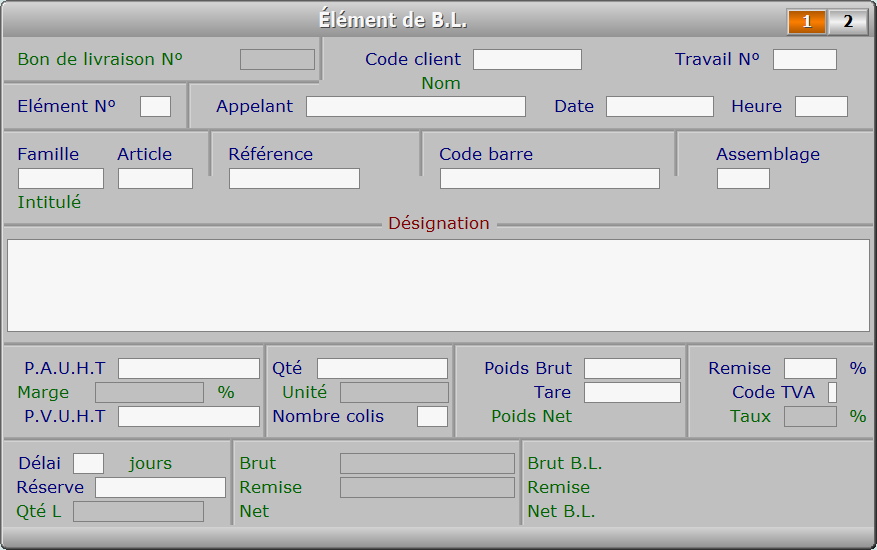Focus the P.A.U.H.T price field
877x550 pixels.
coord(189,368)
